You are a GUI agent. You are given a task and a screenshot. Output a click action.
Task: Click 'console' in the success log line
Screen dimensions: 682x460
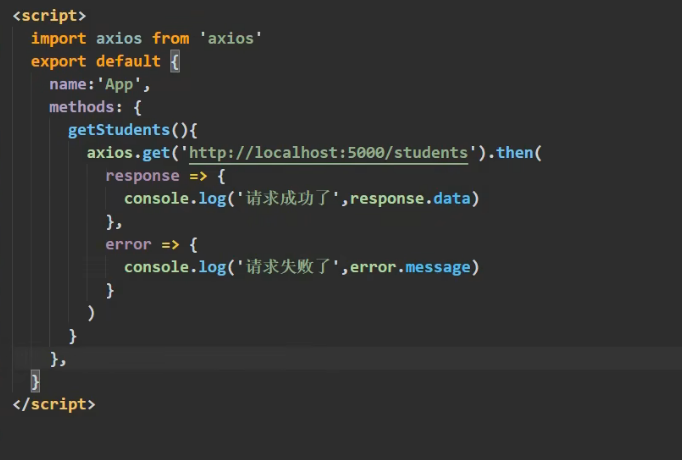[x=156, y=199]
